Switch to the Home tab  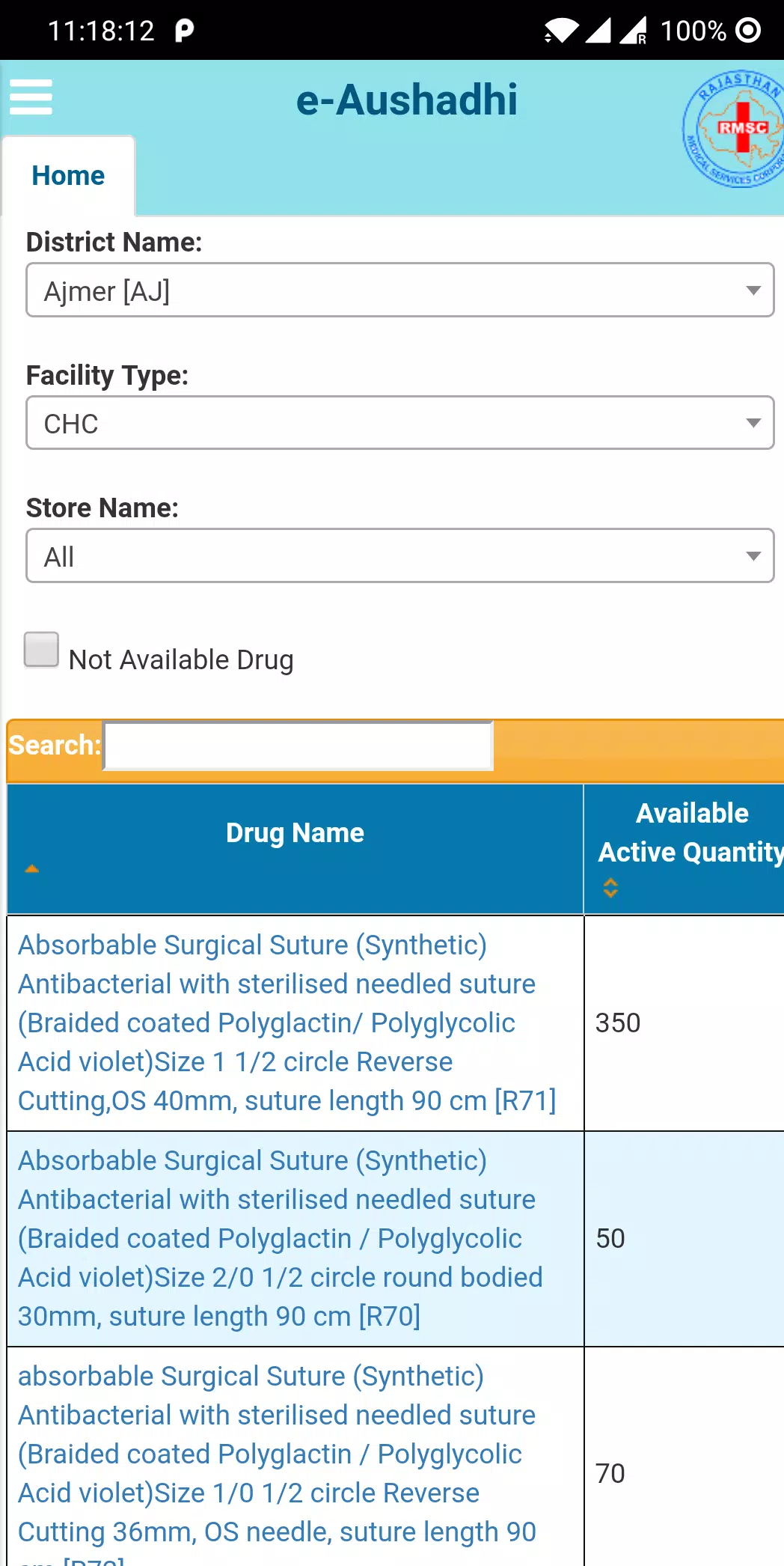(x=68, y=176)
